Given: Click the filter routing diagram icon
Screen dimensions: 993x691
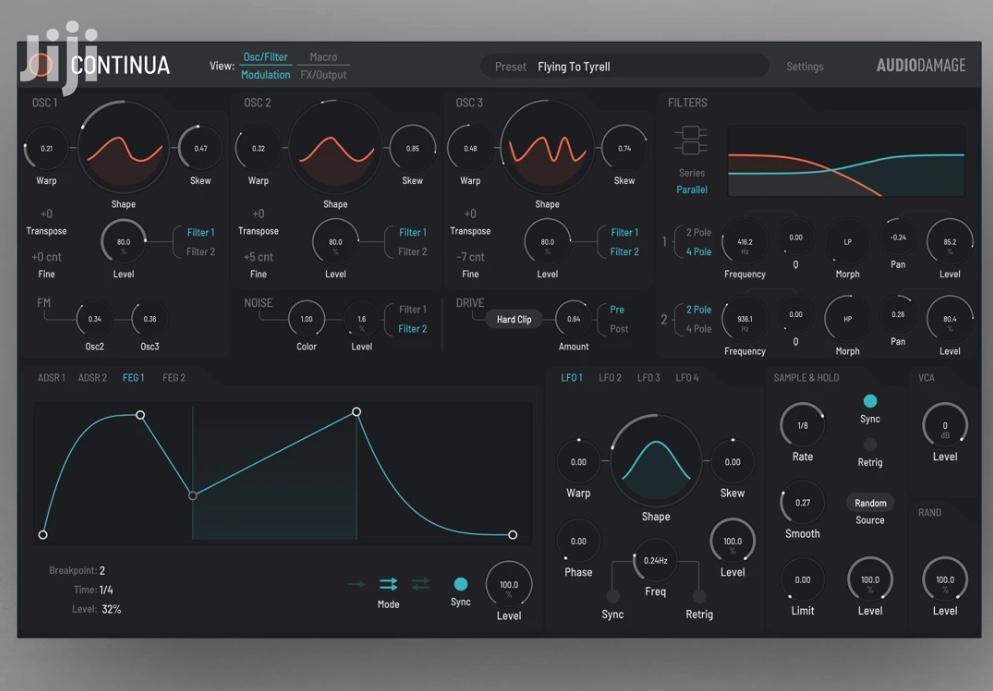Looking at the screenshot, I should pos(691,141).
